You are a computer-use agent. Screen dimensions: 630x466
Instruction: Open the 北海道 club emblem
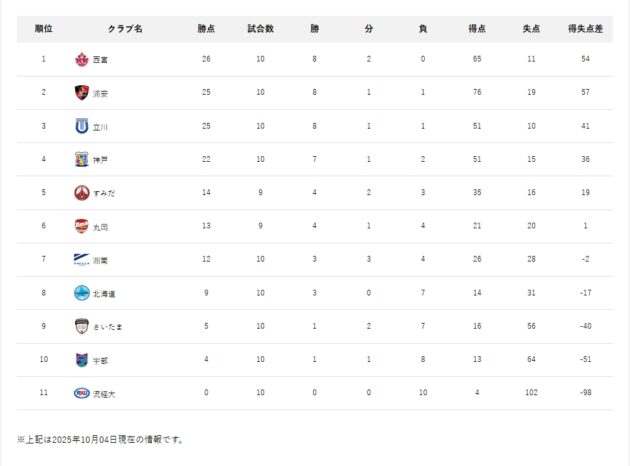point(82,293)
